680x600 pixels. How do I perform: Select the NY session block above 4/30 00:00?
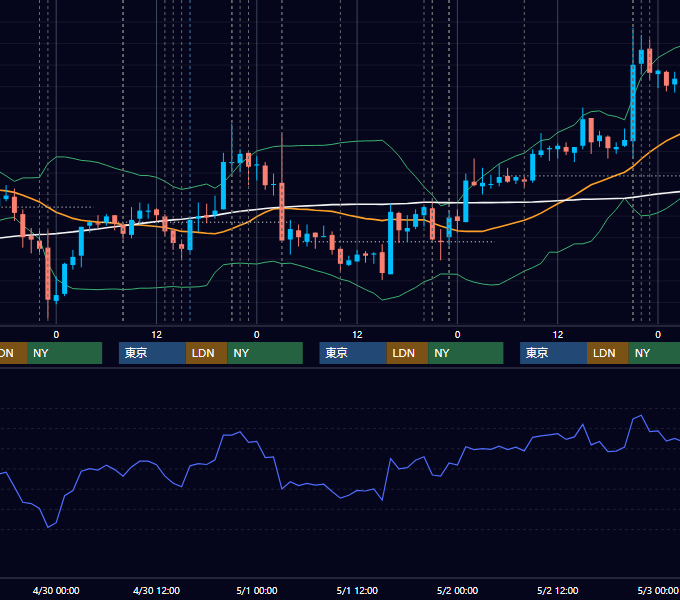point(64,353)
